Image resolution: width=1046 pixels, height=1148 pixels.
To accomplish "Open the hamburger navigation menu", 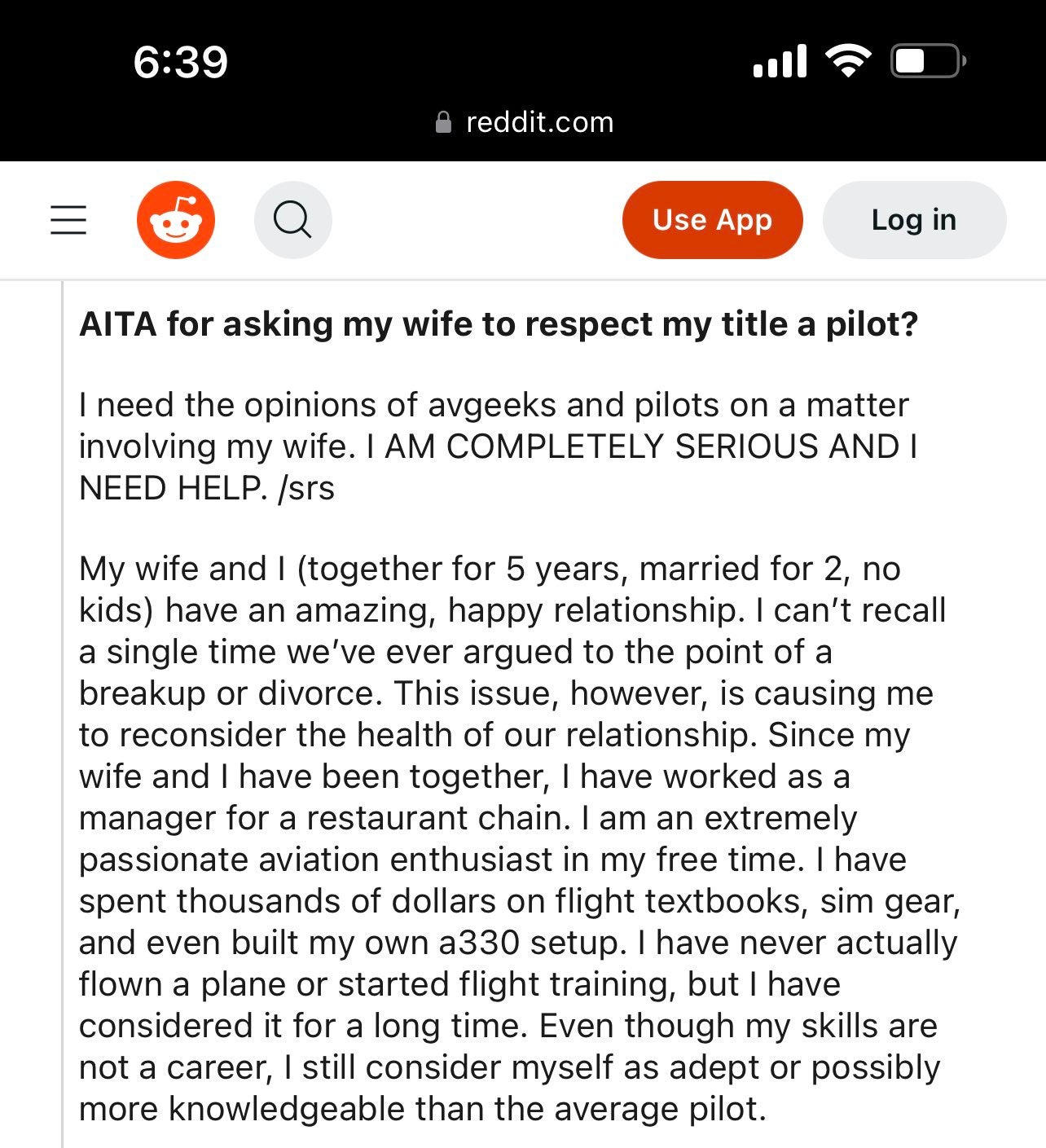I will point(68,220).
